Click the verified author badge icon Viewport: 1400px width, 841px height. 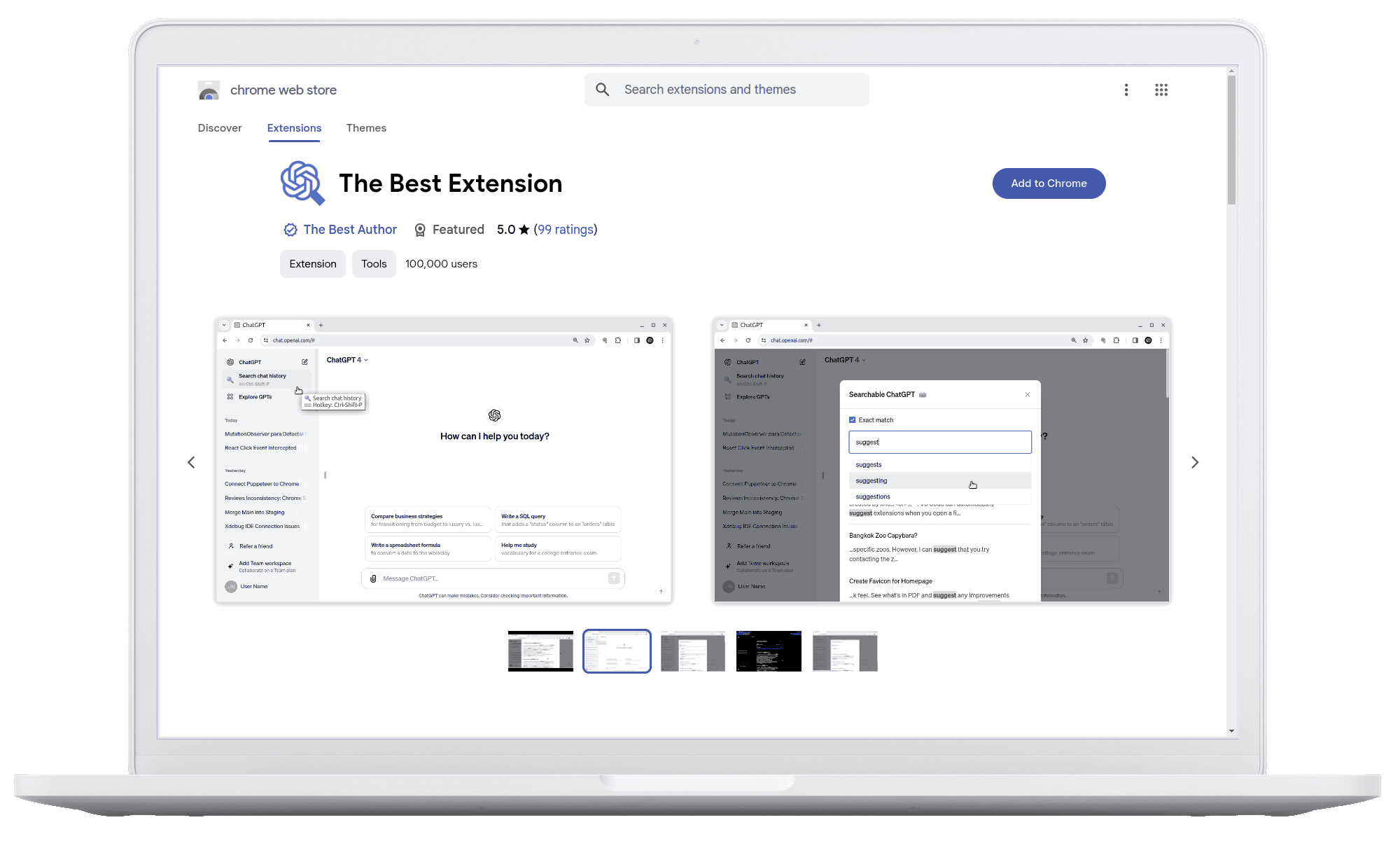(290, 230)
